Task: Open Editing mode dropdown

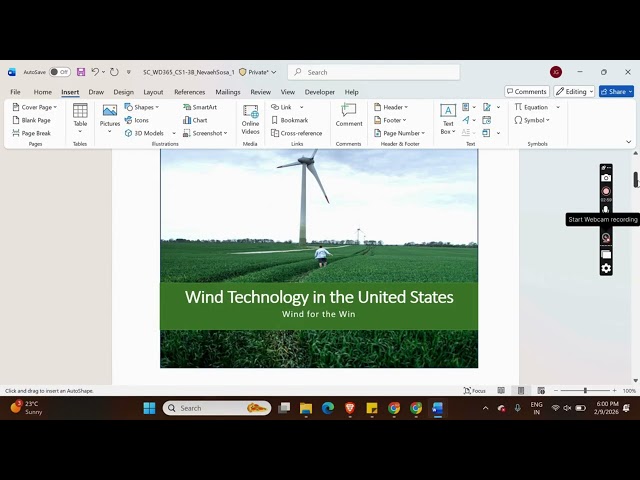Action: (x=574, y=91)
